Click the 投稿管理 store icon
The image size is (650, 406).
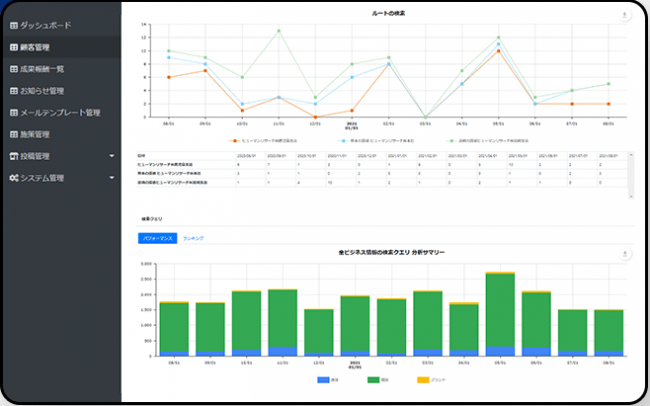pyautogui.click(x=14, y=156)
